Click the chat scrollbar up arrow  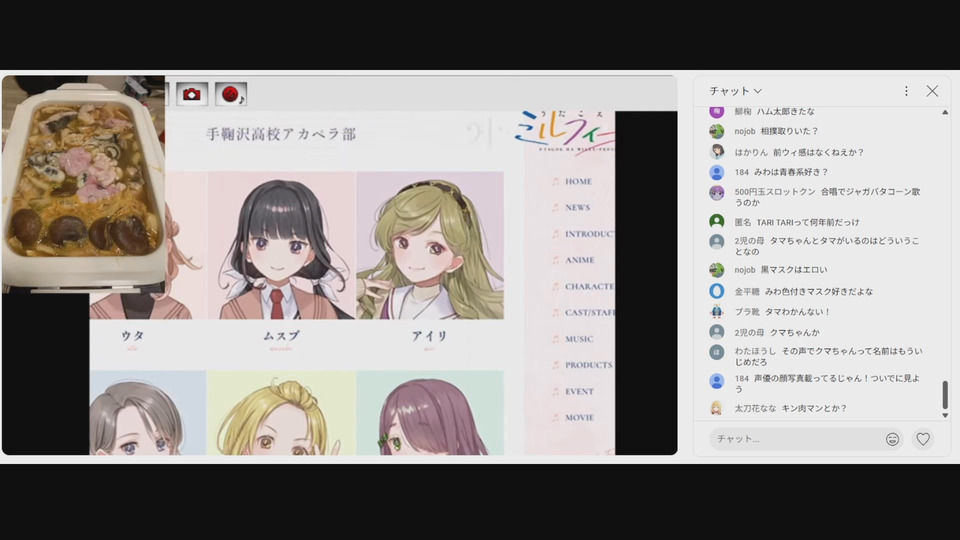pyautogui.click(x=945, y=112)
